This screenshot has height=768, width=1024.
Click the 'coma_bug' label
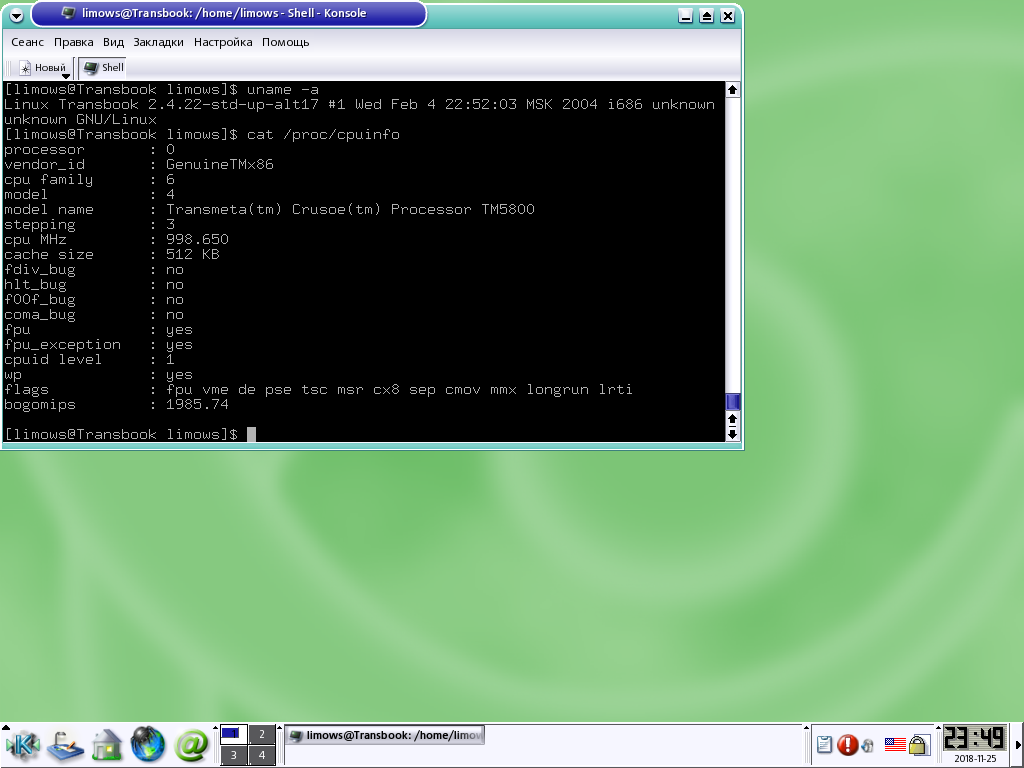pyautogui.click(x=39, y=315)
